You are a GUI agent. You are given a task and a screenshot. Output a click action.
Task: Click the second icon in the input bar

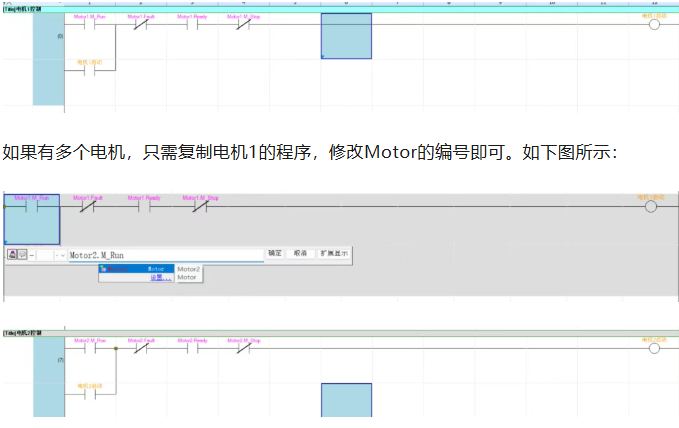click(x=23, y=255)
